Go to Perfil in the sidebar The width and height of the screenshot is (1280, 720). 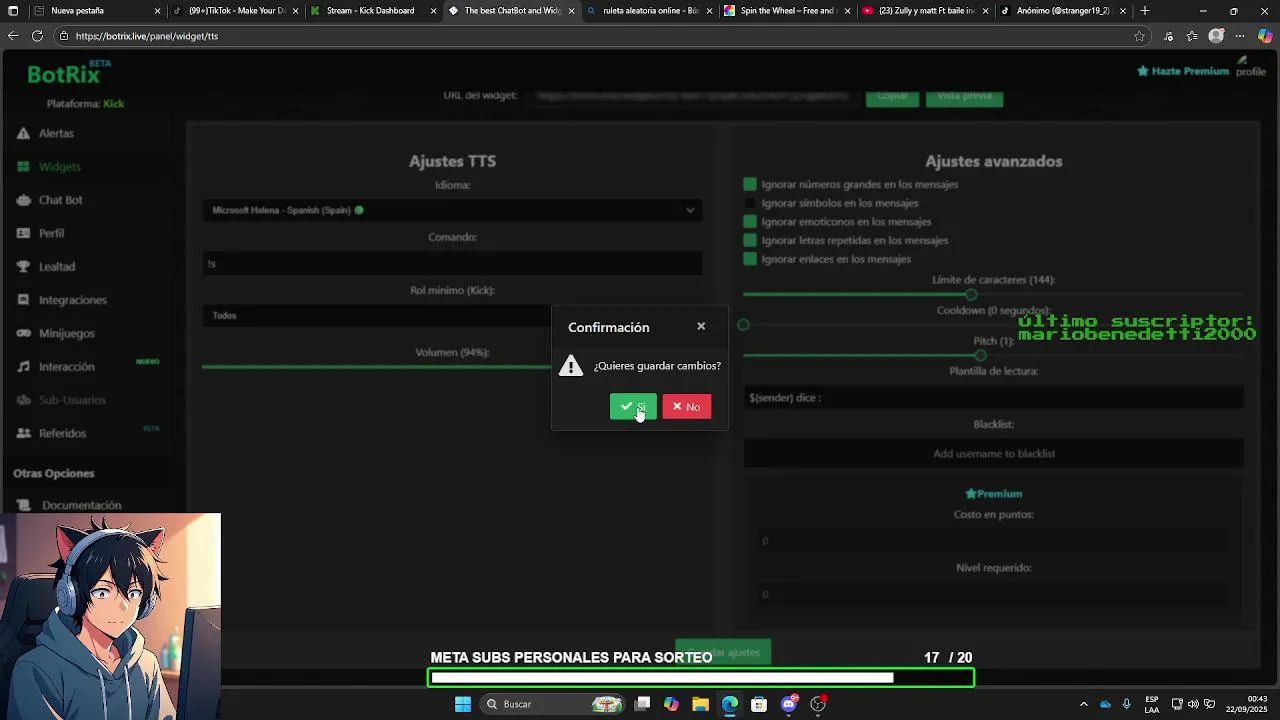(x=51, y=233)
